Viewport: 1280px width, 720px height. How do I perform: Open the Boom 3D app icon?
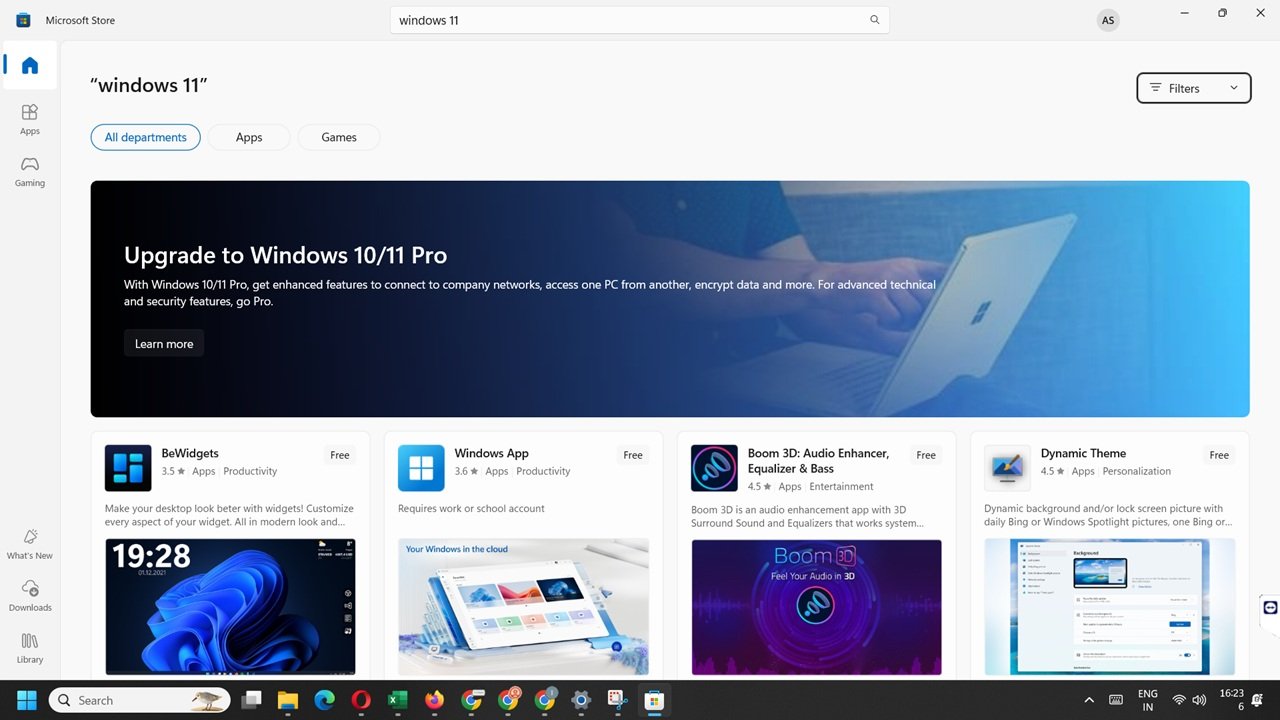(714, 468)
